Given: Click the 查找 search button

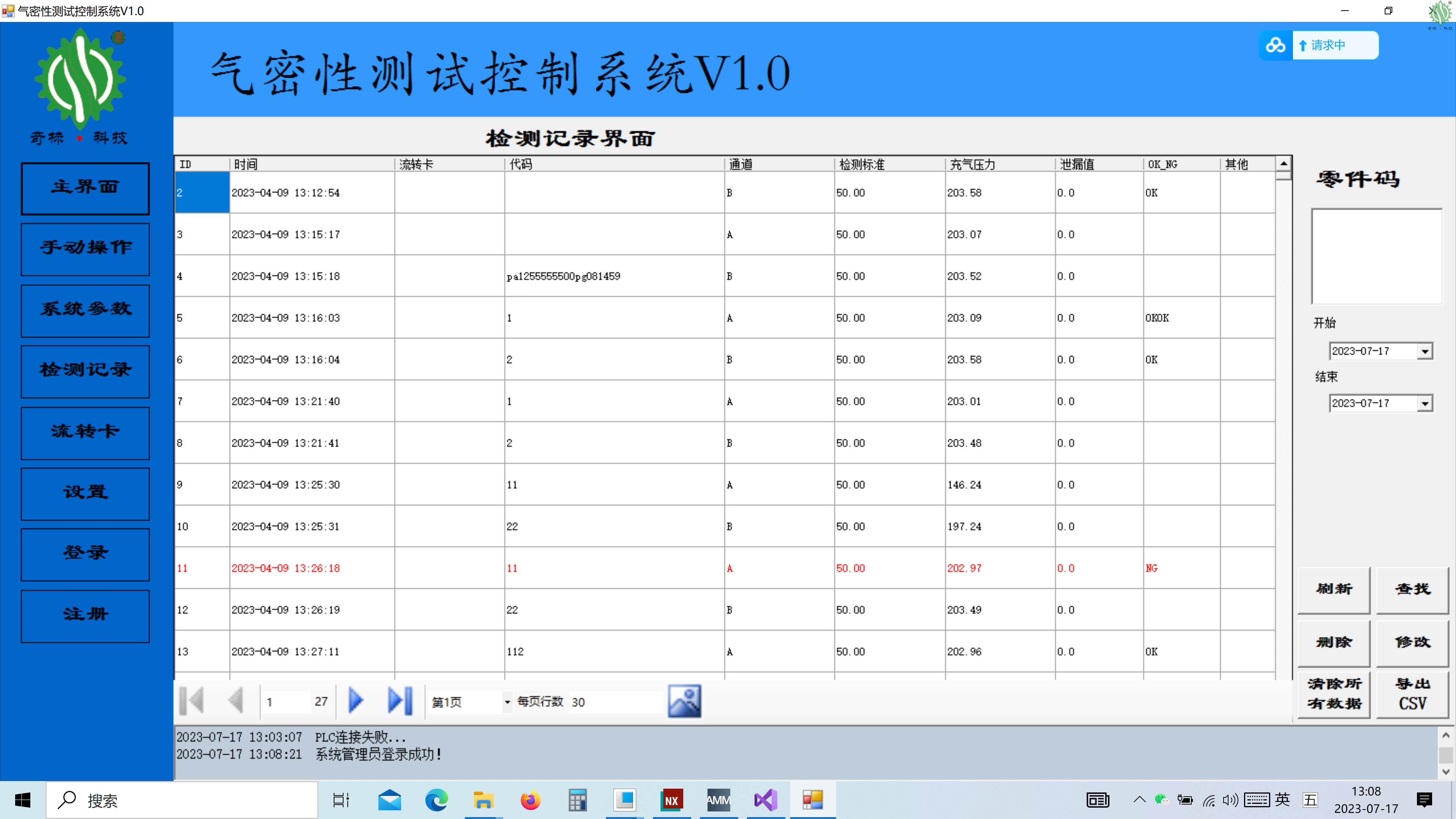Looking at the screenshot, I should click(x=1412, y=590).
